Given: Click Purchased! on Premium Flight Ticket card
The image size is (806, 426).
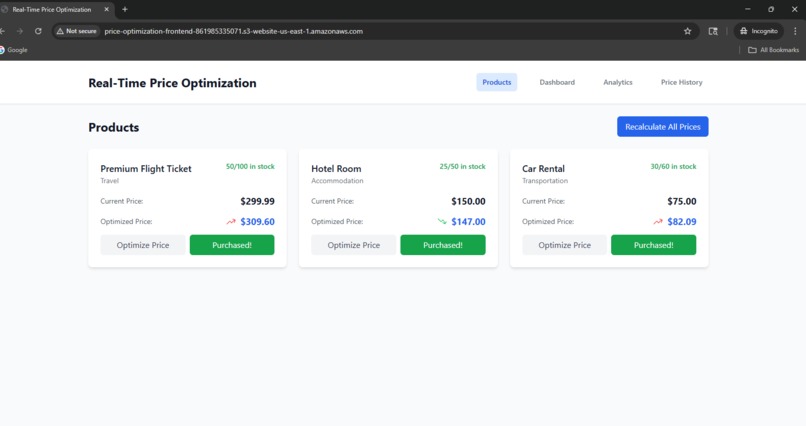Looking at the screenshot, I should tap(232, 245).
